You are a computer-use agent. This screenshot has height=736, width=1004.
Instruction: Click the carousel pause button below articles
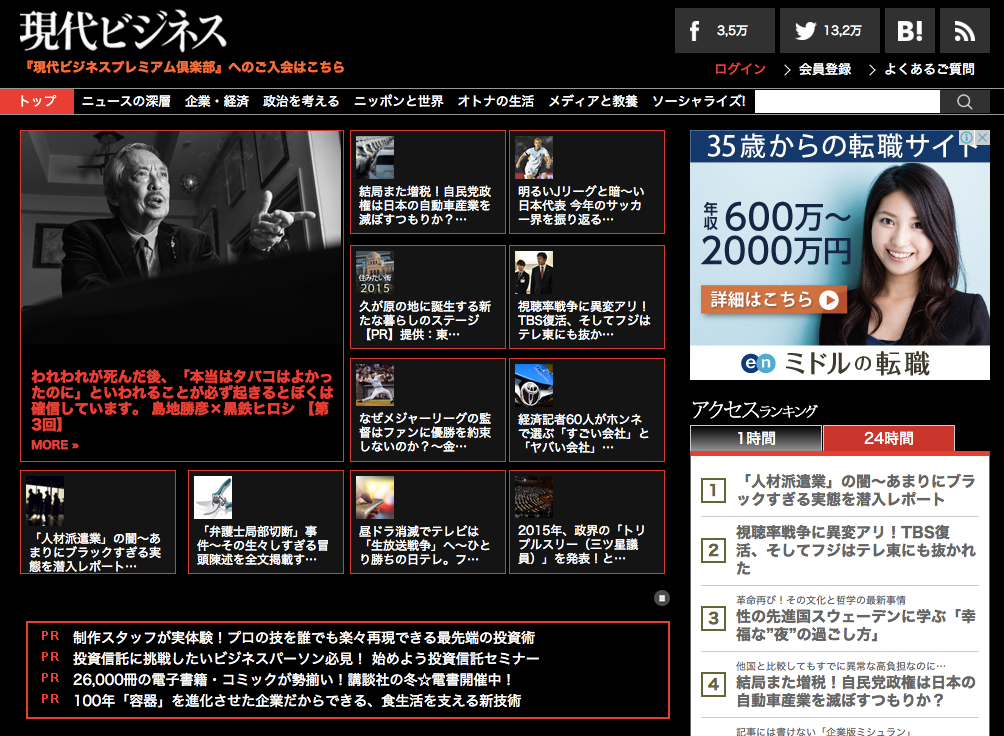click(x=661, y=598)
